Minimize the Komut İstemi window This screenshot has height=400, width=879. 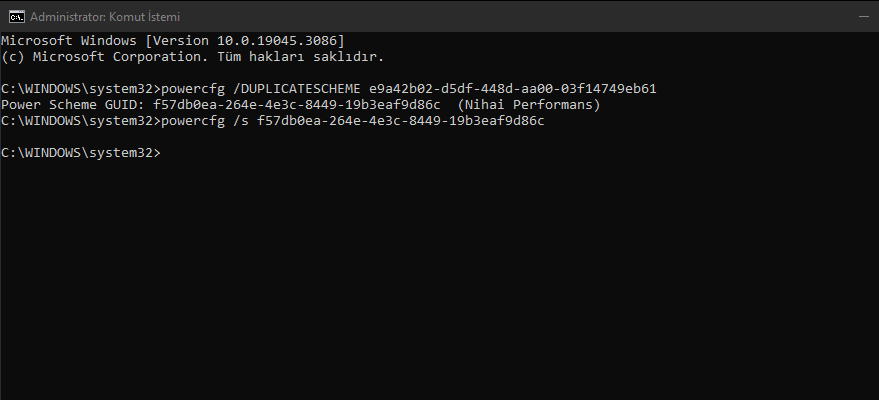click(863, 17)
